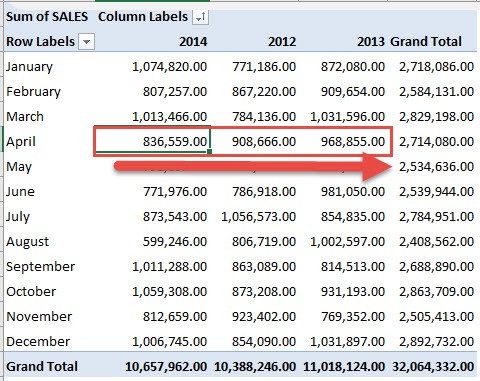This screenshot has width=480, height=381.
Task: Select cell with value 814,513.00
Action: click(353, 267)
